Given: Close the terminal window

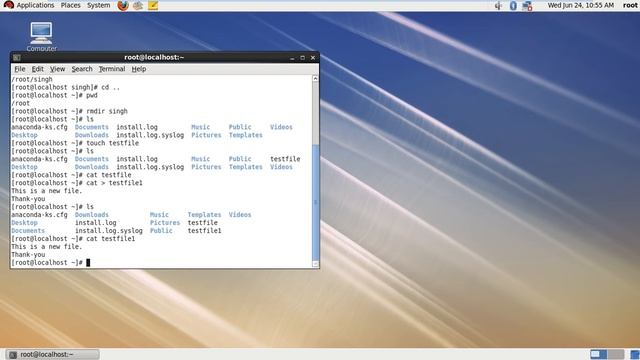Looking at the screenshot, I should [x=313, y=58].
